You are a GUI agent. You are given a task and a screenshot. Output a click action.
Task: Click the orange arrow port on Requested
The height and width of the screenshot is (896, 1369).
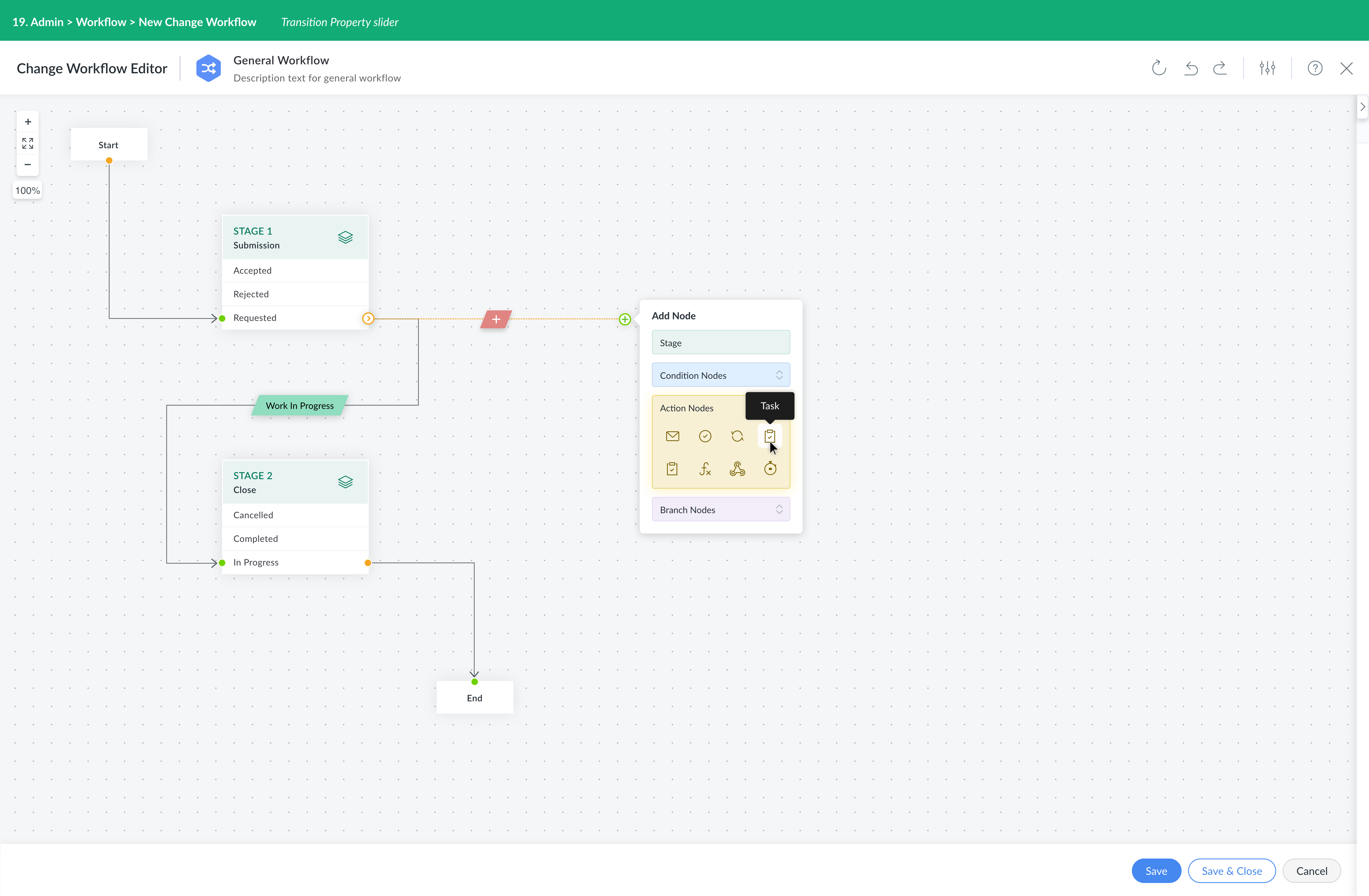pyautogui.click(x=368, y=319)
